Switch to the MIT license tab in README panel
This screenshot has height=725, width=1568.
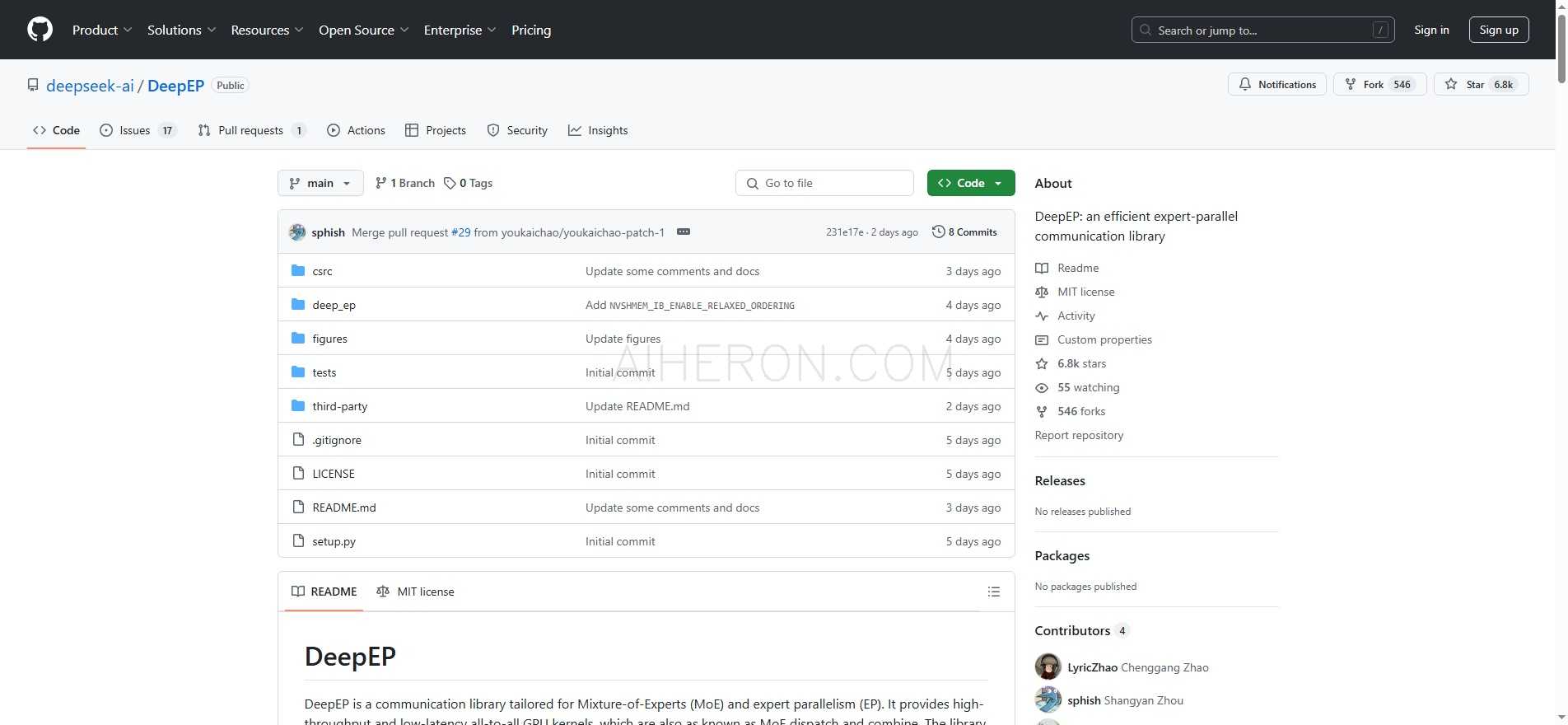pyautogui.click(x=415, y=592)
